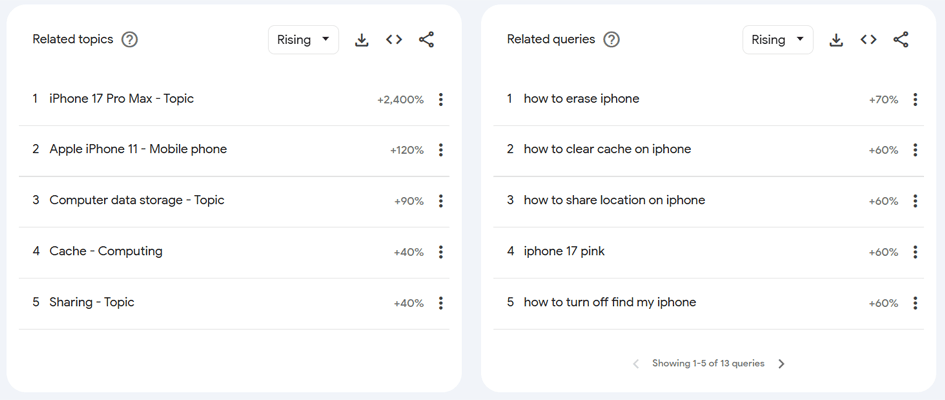Screen dimensions: 945x400
Task: Open more options for Sharing - Topic row
Action: click(441, 303)
